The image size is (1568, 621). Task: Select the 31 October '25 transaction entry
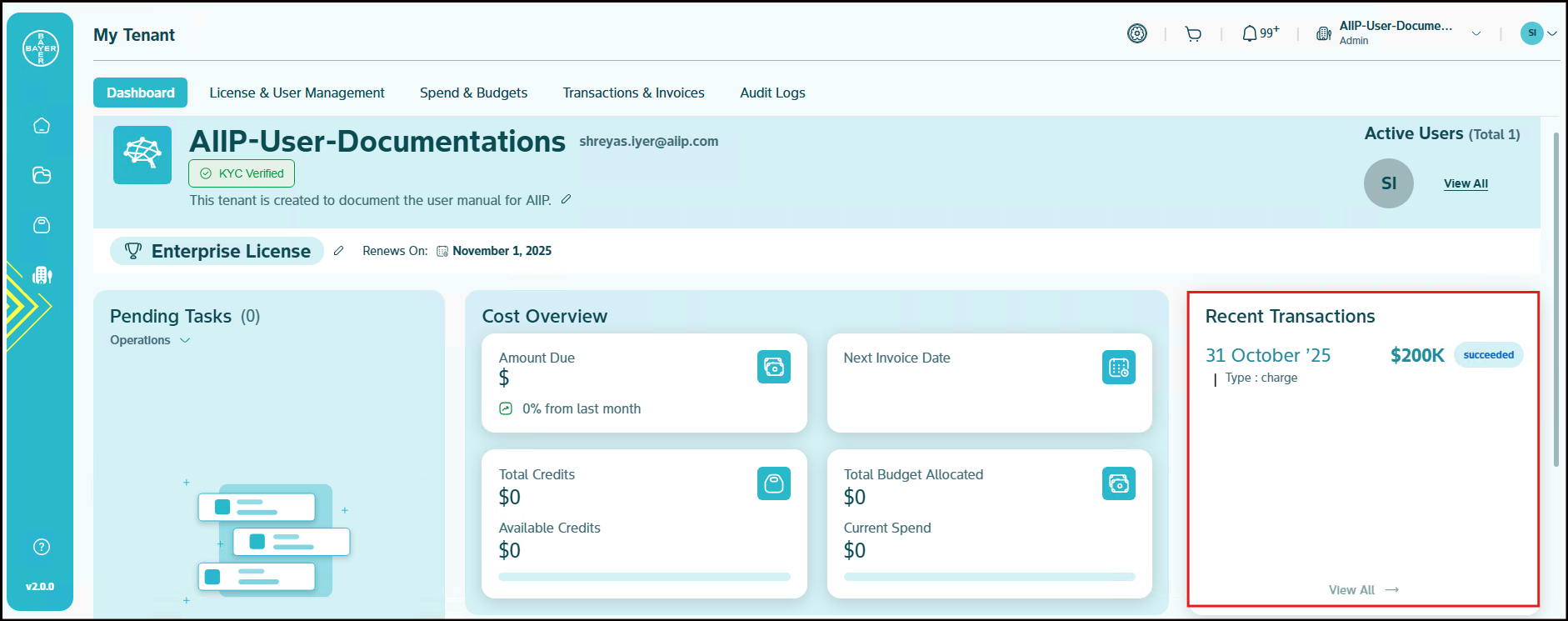coord(1267,356)
